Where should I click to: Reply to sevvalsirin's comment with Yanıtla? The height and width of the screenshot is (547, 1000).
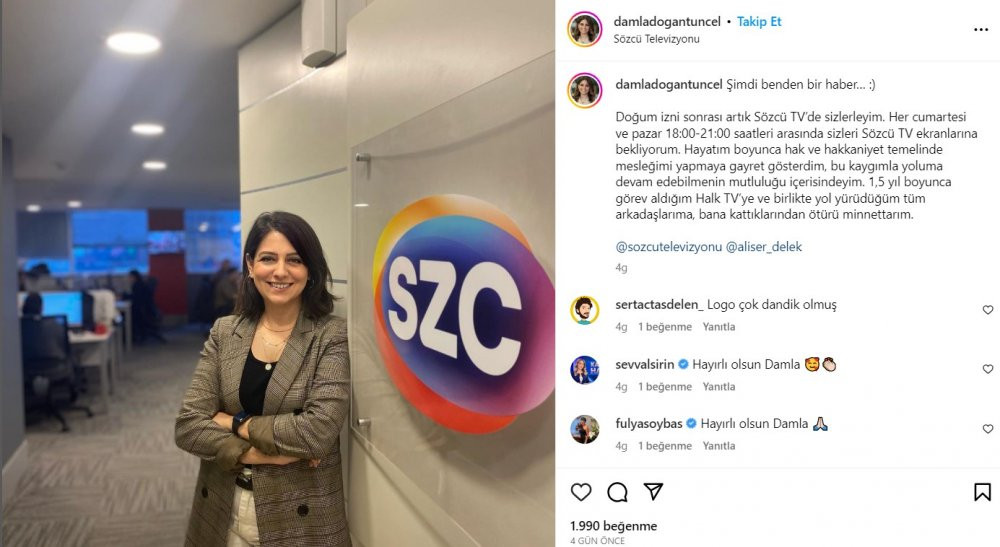[x=719, y=387]
